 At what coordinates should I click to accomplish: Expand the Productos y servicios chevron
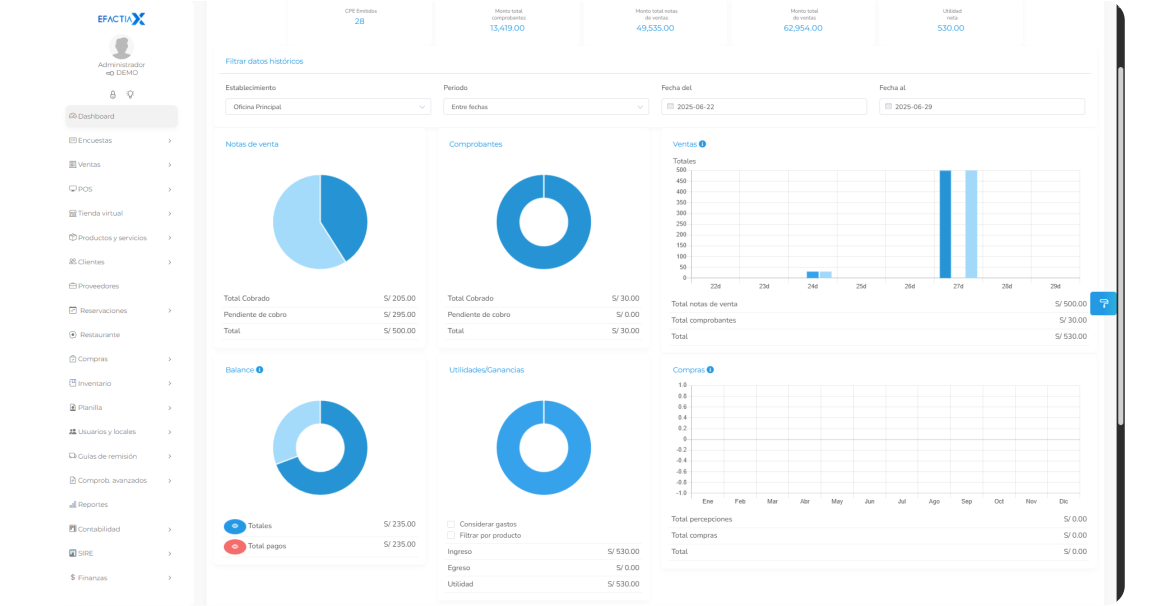pos(170,237)
